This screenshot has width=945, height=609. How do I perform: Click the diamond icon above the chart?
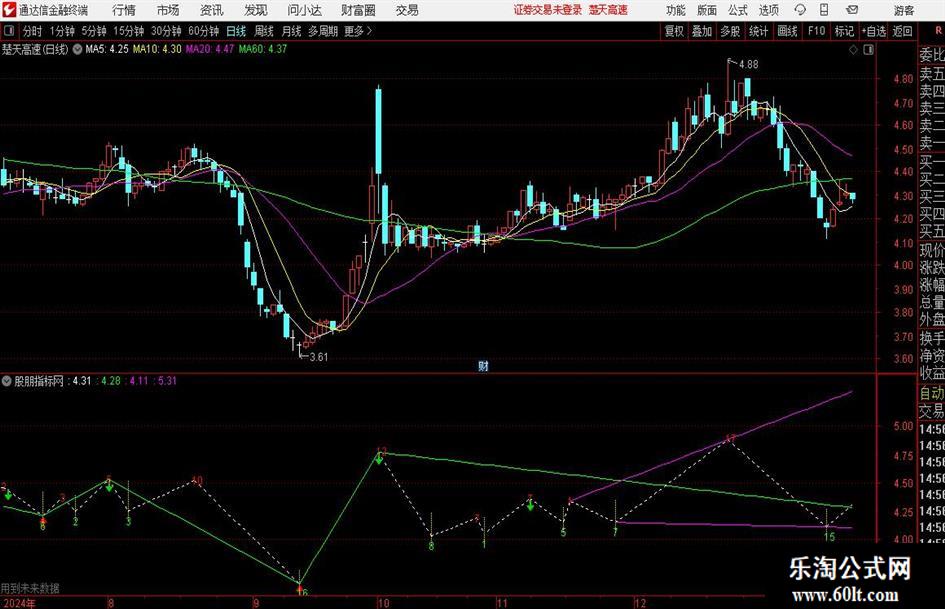pos(853,50)
